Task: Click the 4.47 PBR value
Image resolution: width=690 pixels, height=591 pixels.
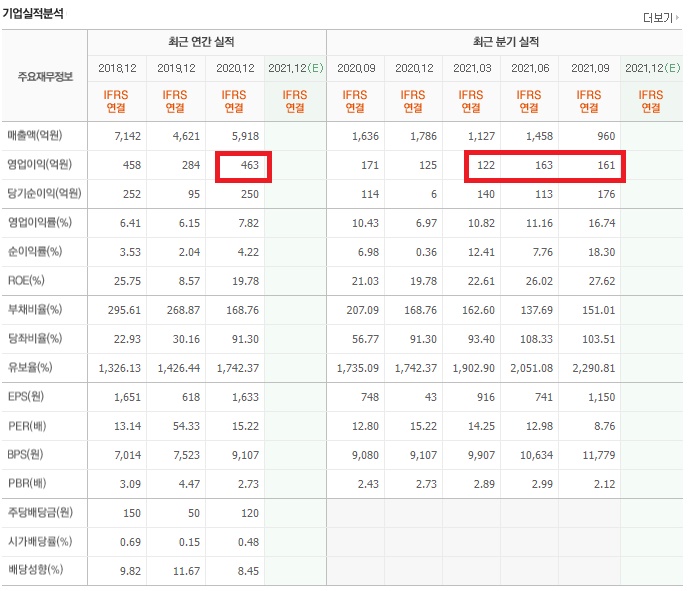Action: pos(189,485)
